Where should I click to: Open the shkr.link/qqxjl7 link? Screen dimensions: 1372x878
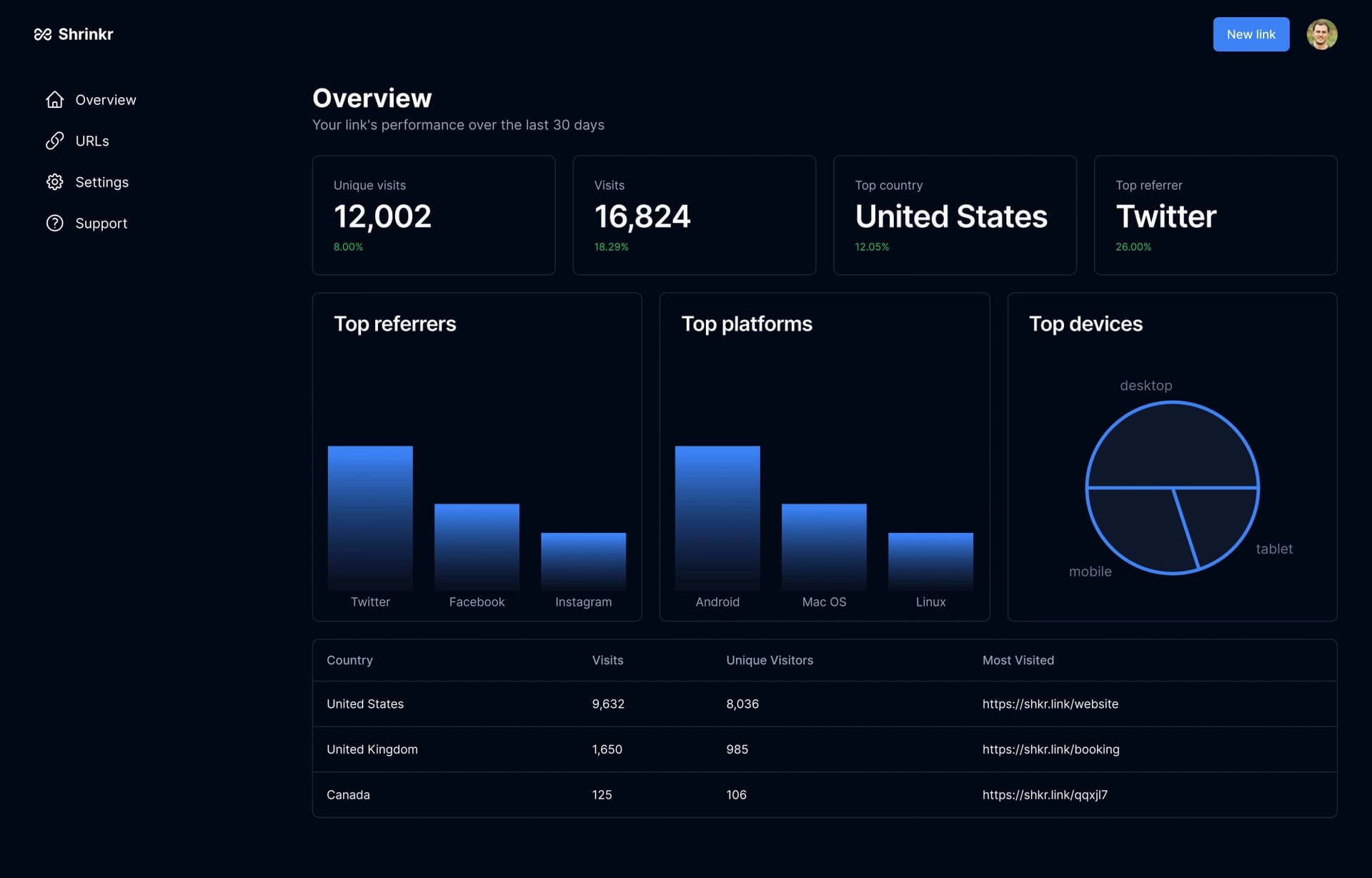[x=1045, y=795]
